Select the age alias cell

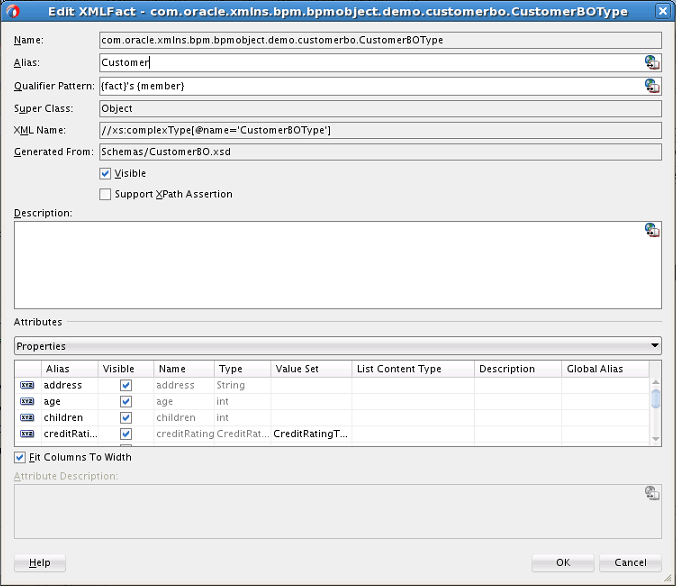pyautogui.click(x=69, y=401)
